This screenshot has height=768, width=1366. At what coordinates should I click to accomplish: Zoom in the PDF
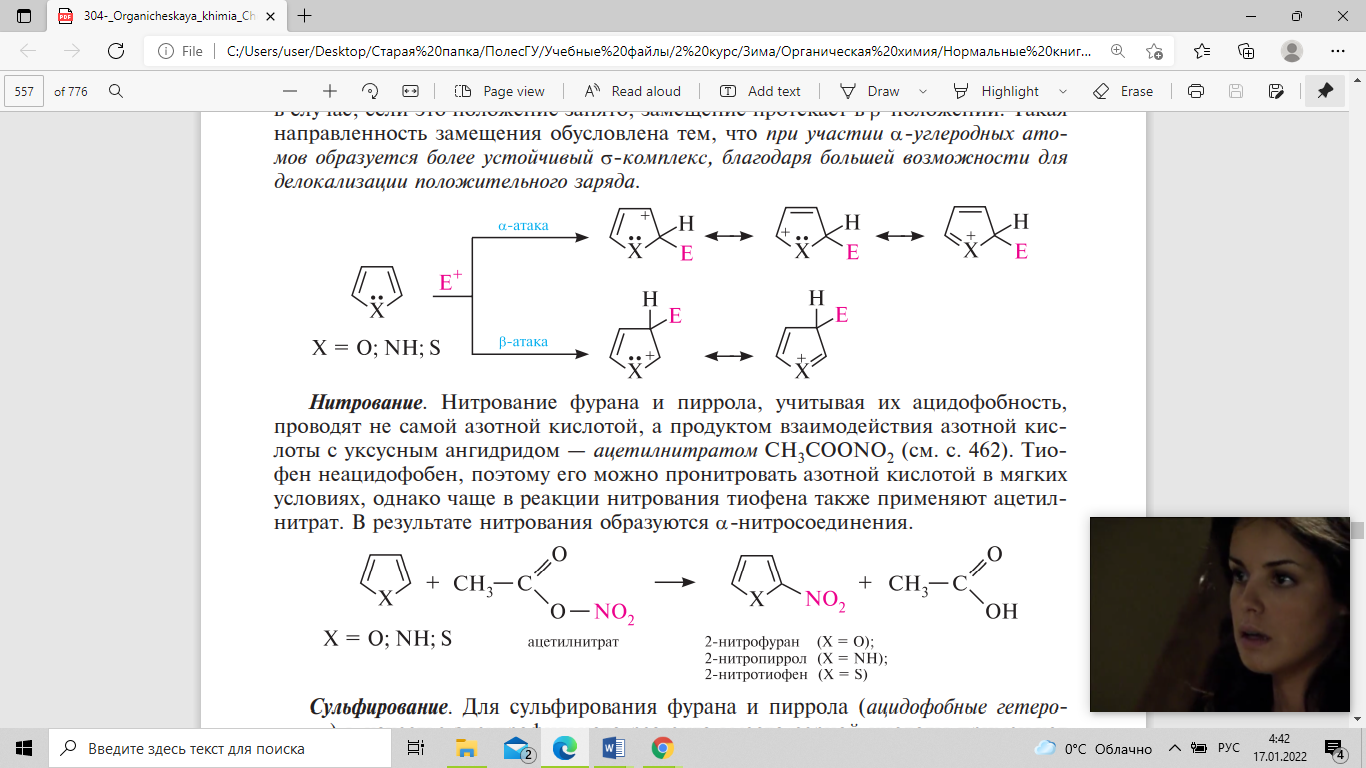[x=329, y=91]
